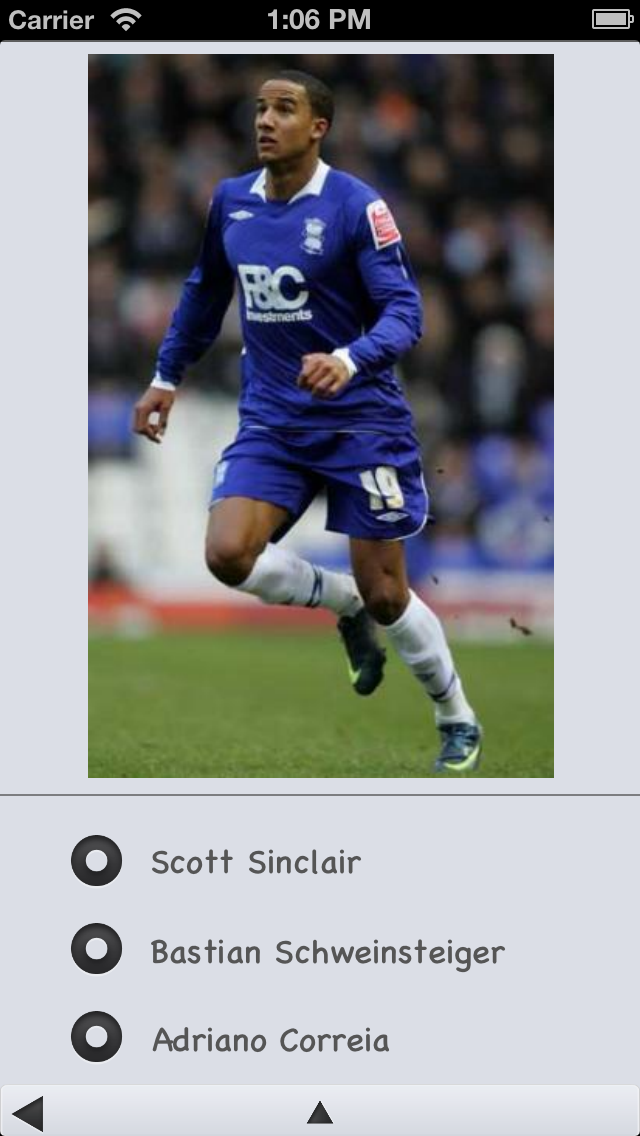Choose the 'Scott Sinclair' answer text

256,862
